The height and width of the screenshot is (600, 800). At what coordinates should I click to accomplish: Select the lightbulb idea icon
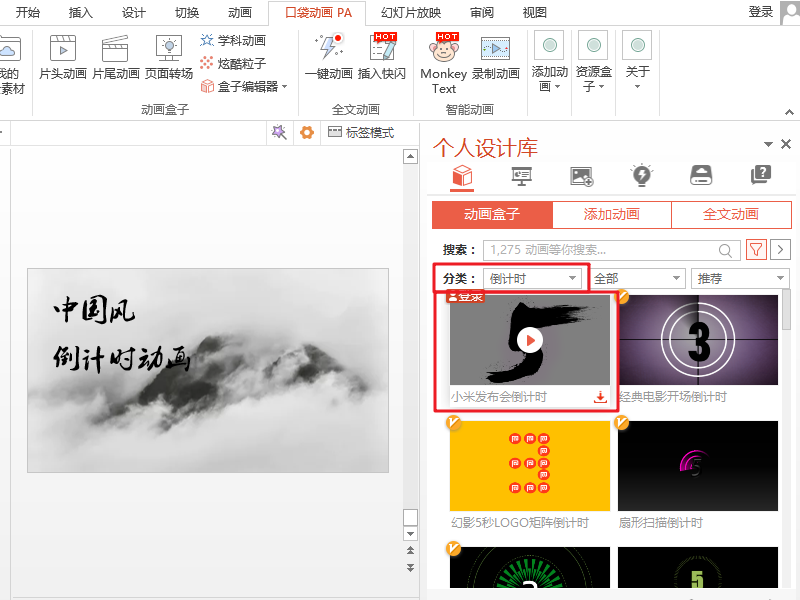[x=641, y=175]
